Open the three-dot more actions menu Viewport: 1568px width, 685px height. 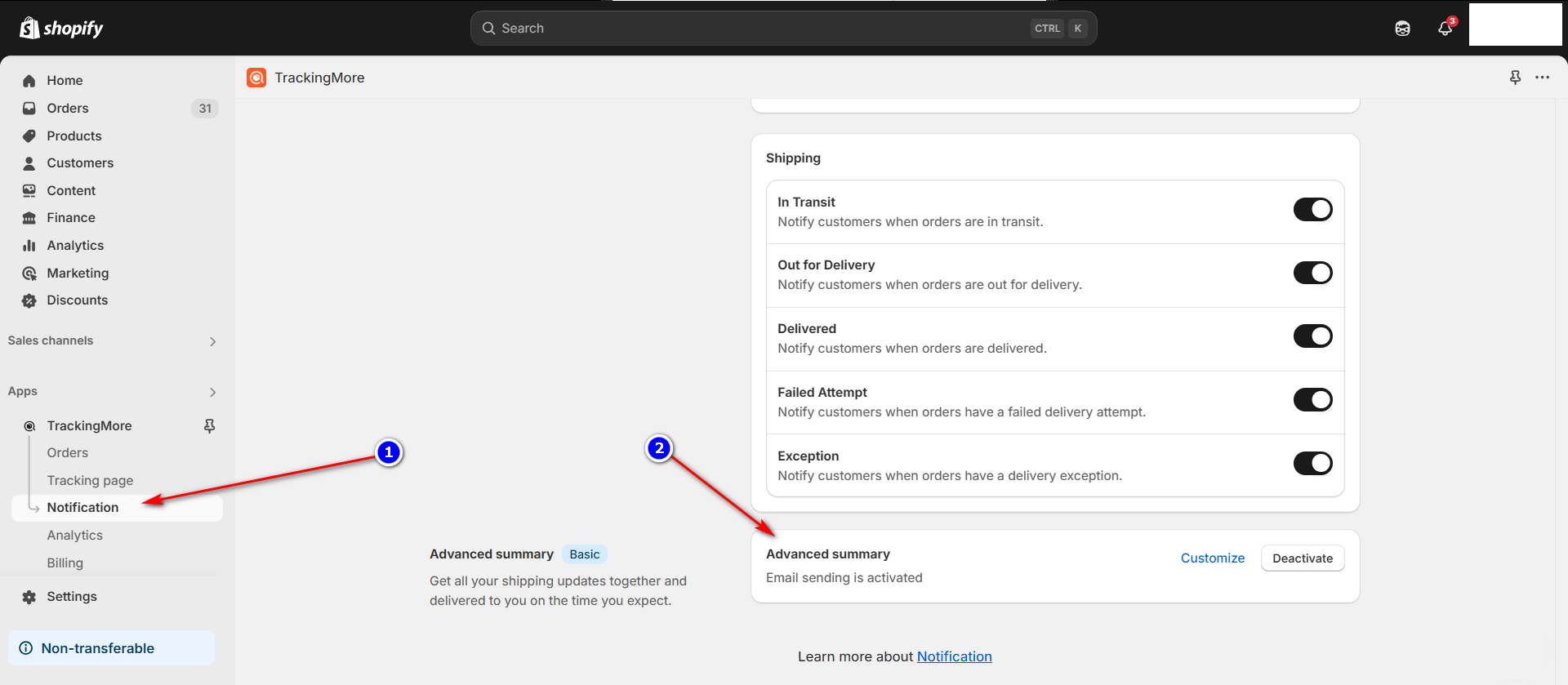tap(1542, 78)
